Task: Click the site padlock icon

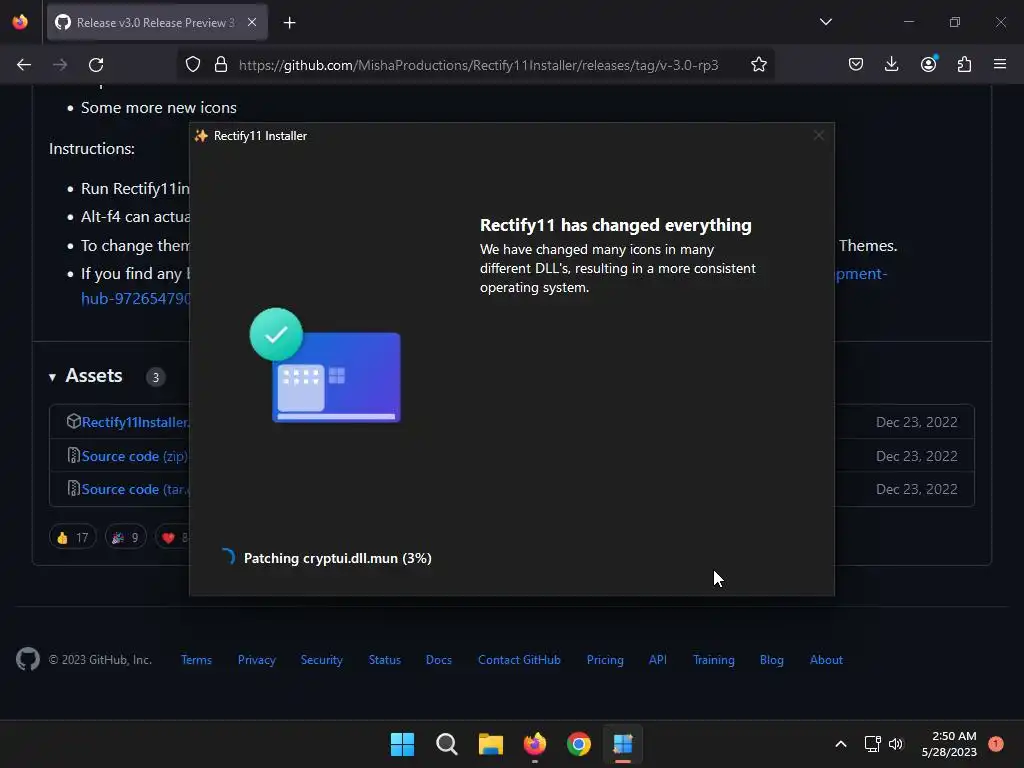Action: [221, 65]
